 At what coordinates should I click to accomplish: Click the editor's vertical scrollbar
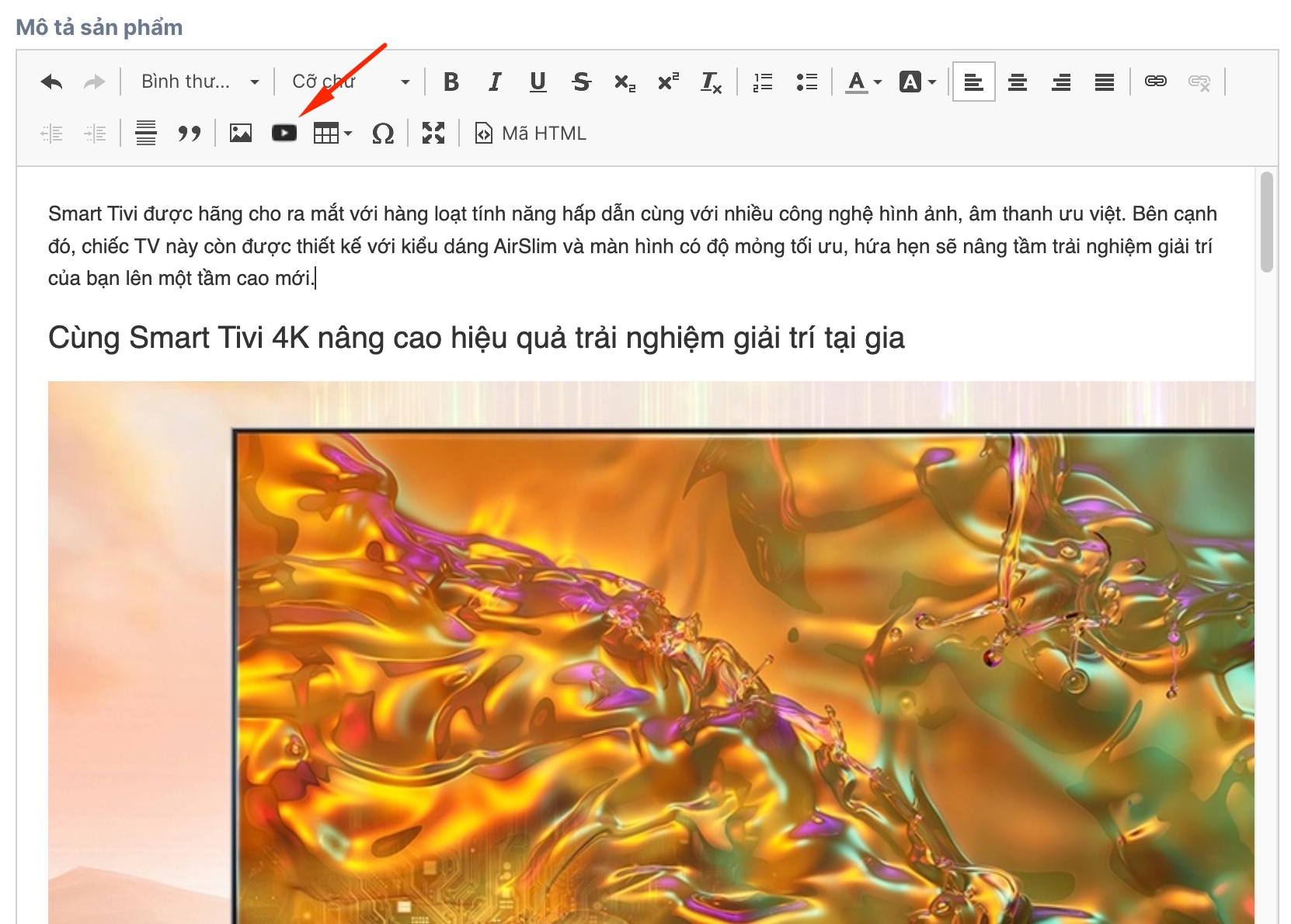point(1266,222)
